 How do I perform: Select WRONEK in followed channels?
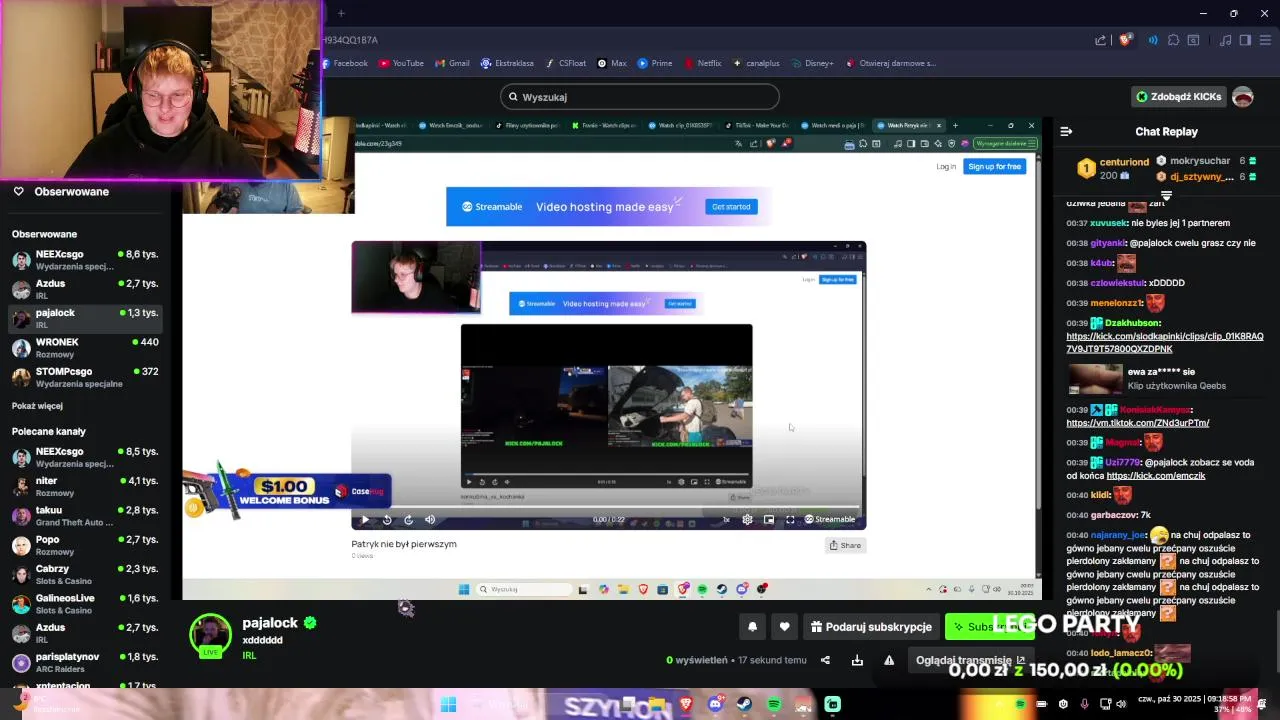point(84,347)
